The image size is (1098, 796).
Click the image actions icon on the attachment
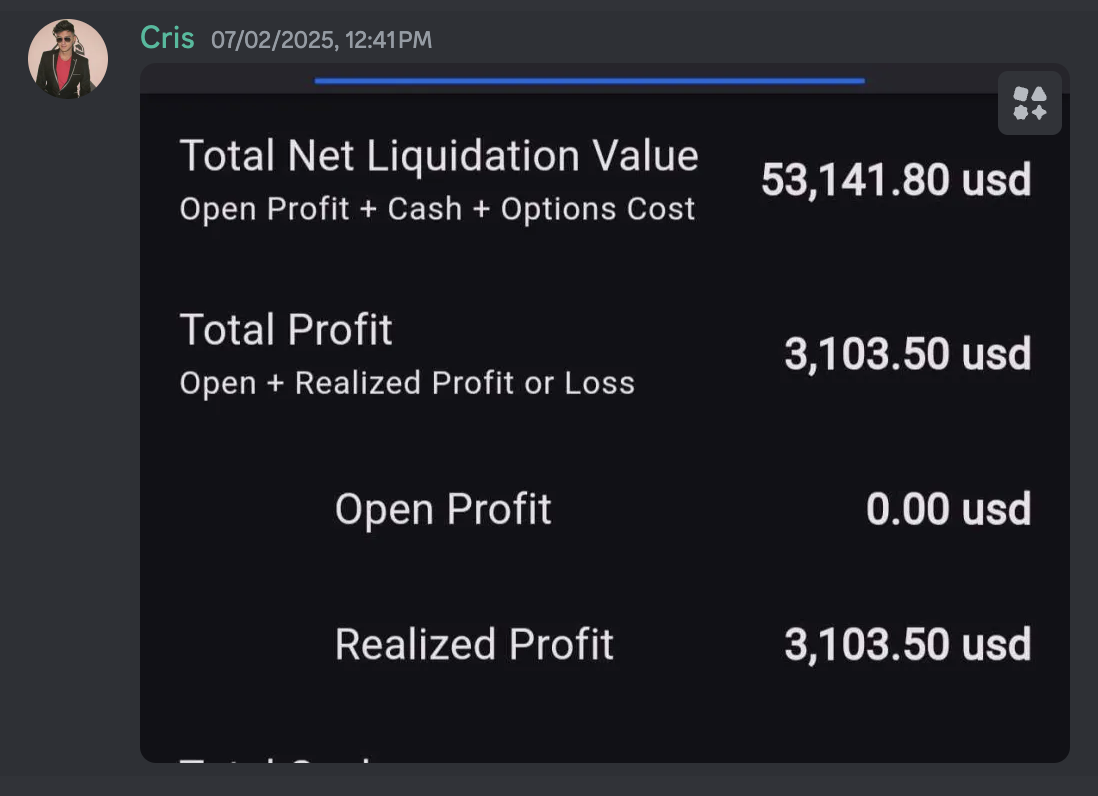point(1029,103)
